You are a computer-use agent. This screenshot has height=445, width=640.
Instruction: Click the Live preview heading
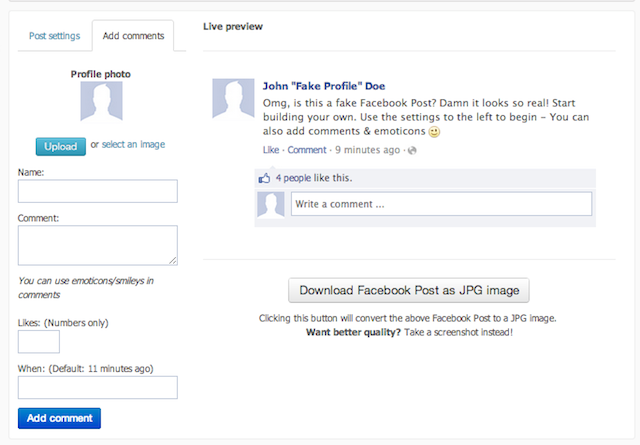[233, 27]
